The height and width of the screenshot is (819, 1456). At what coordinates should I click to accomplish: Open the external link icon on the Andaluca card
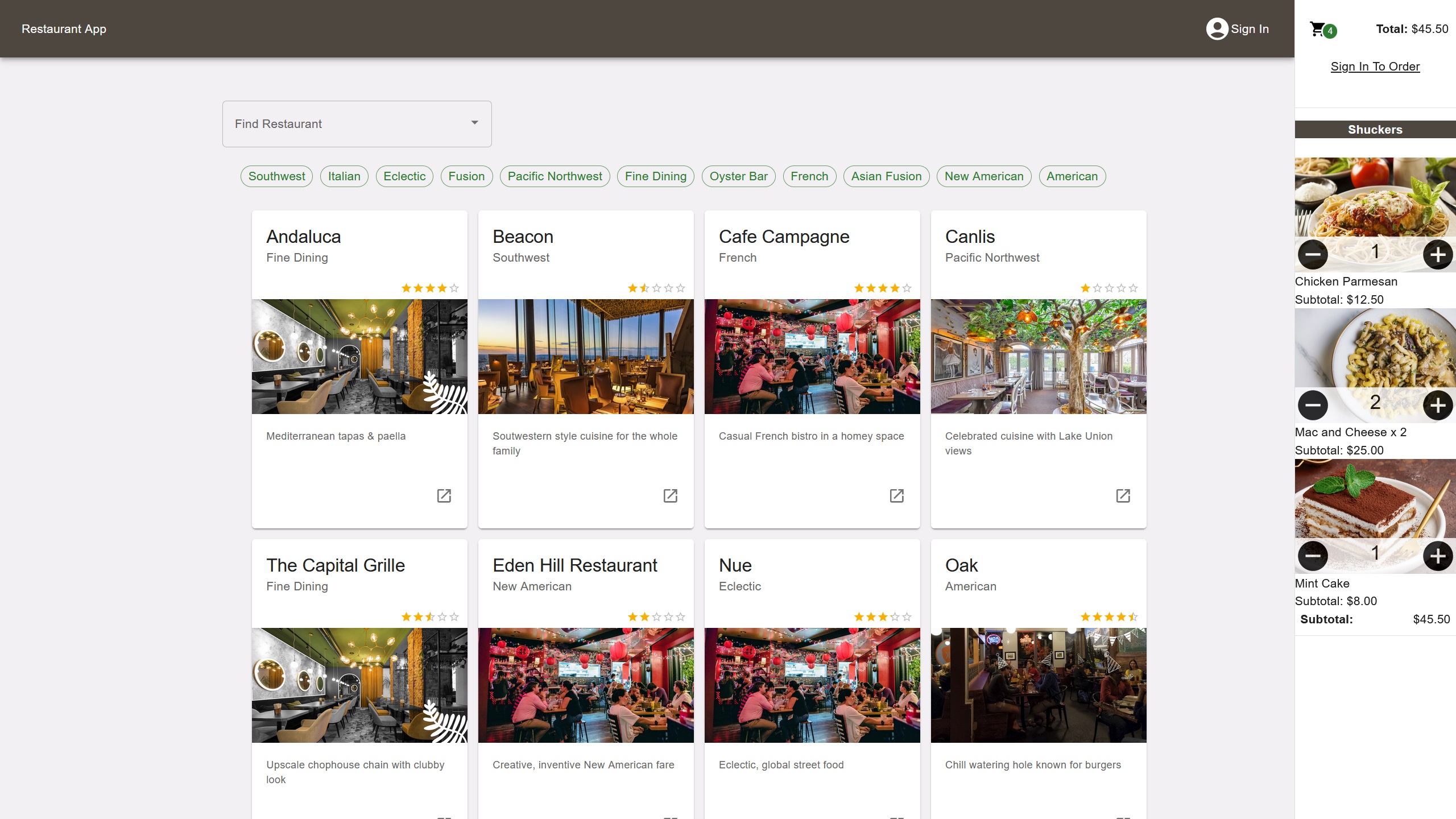445,496
